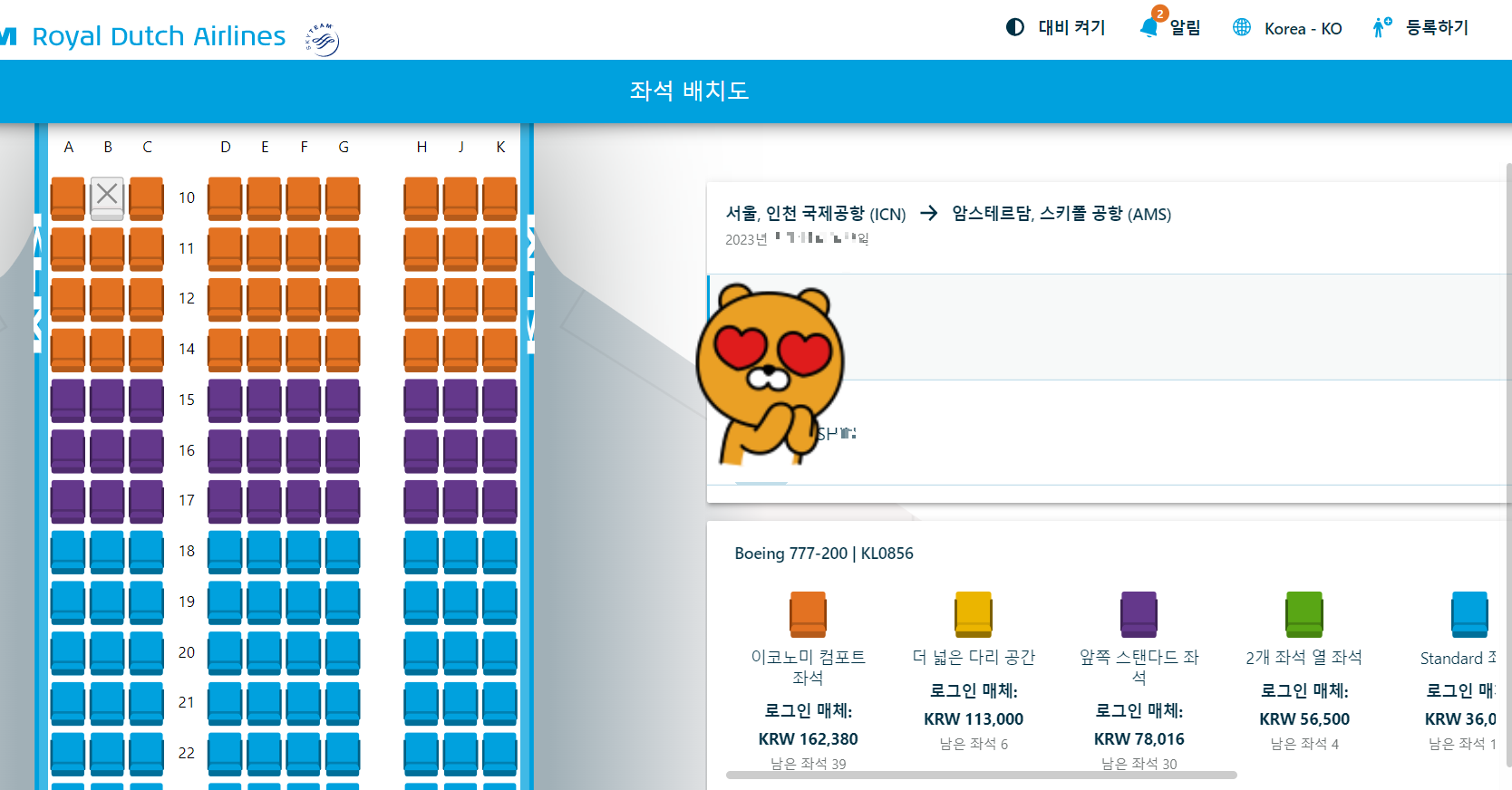Click the globe icon next to Korea

coord(1242,27)
